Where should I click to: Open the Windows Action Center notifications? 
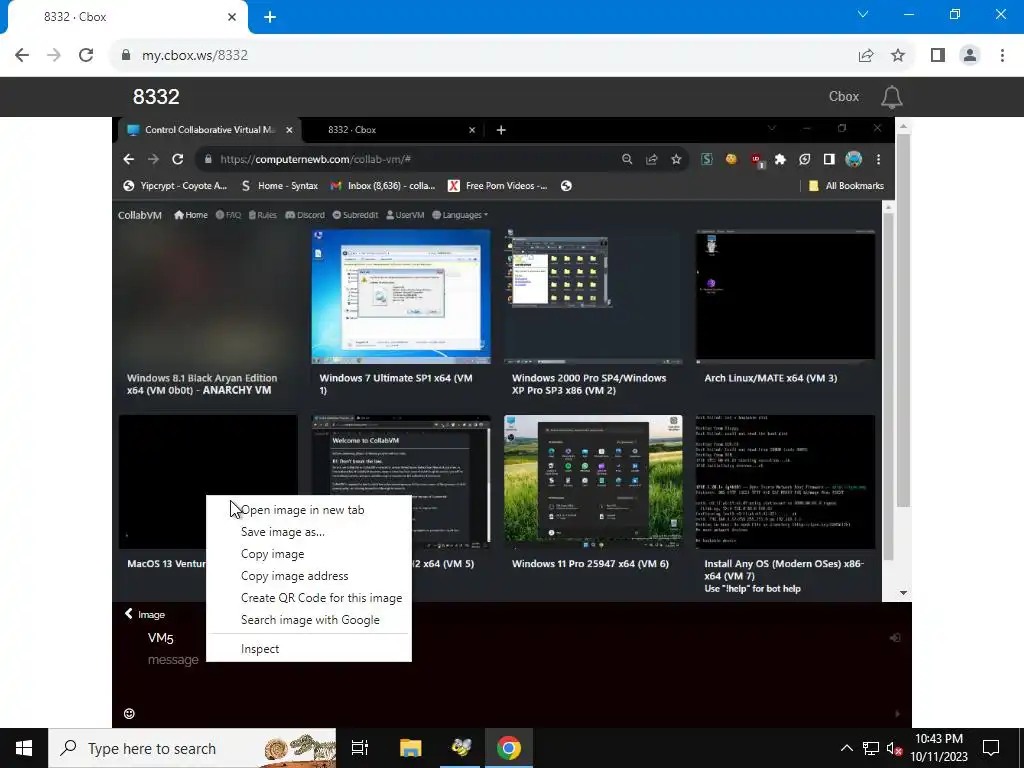coord(991,748)
